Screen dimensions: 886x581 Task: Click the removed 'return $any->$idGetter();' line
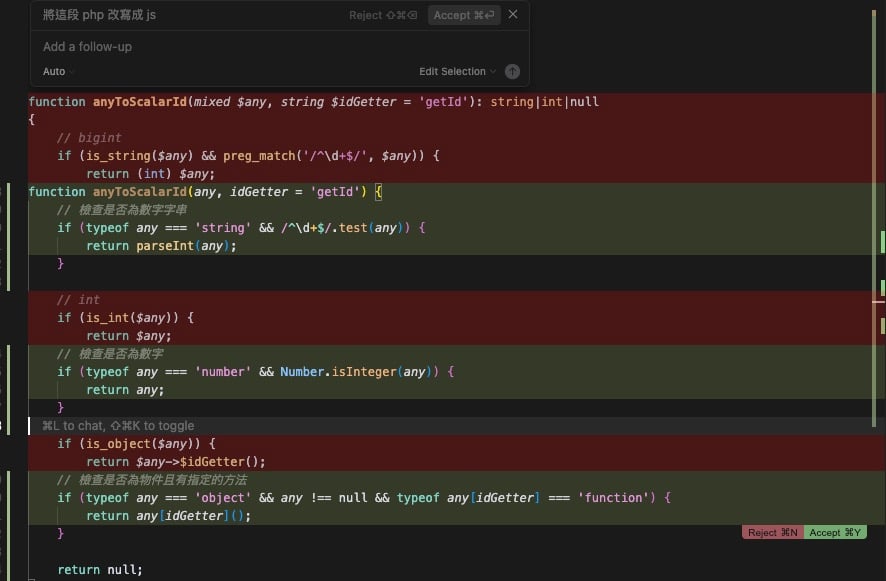[x=176, y=462]
